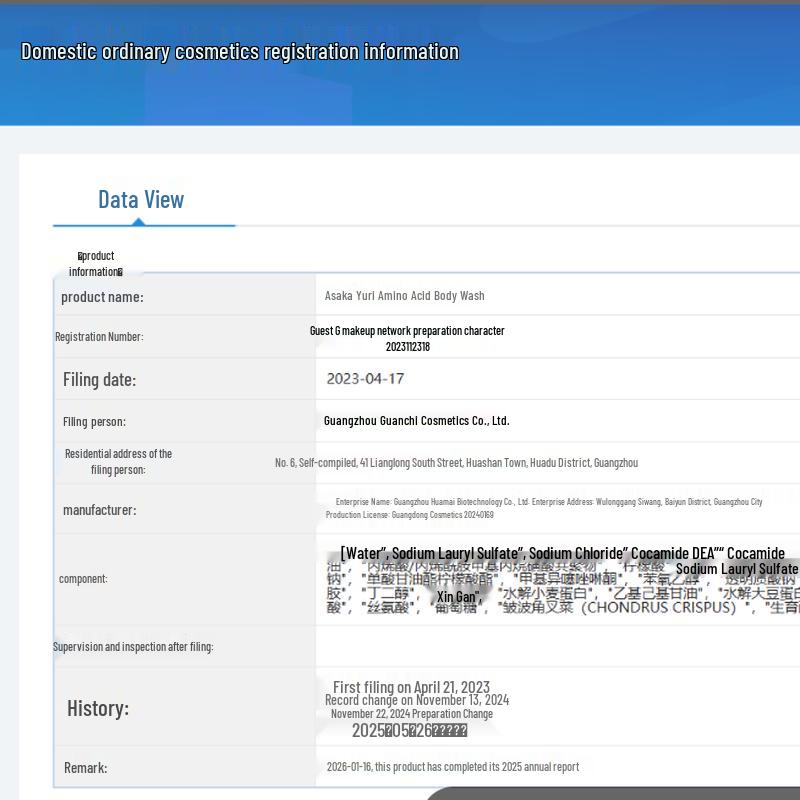Click the history entry starting with 2025
The height and width of the screenshot is (800, 800).
[x=409, y=730]
